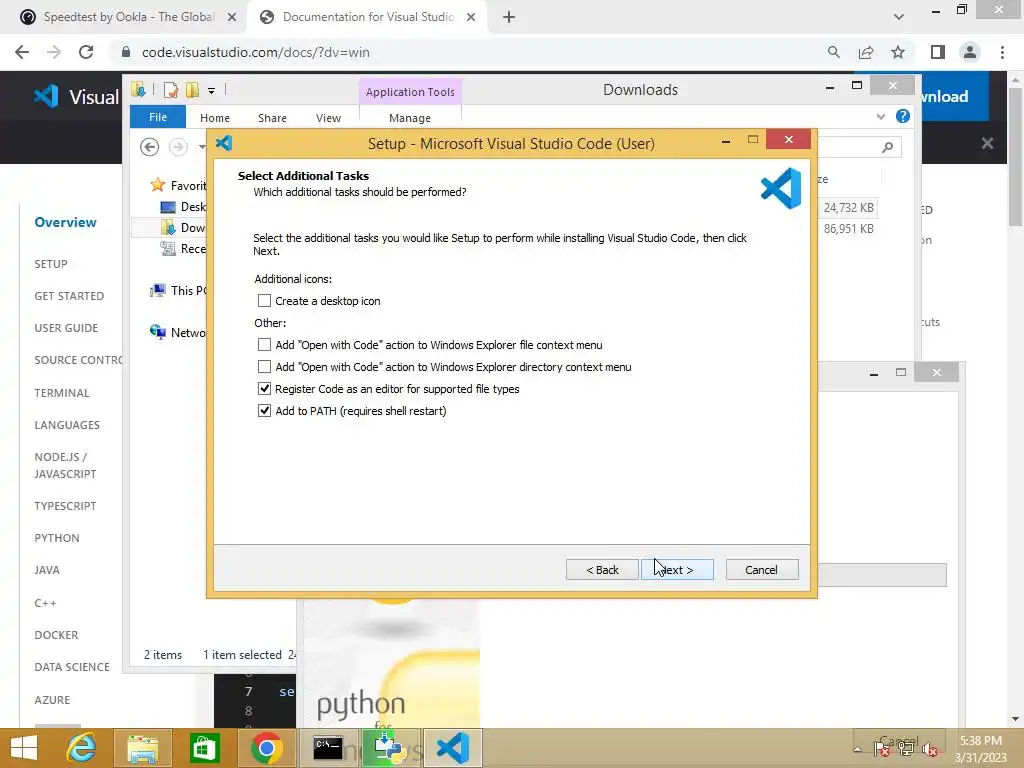
Task: Open the SETUP docs section
Action: [51, 264]
